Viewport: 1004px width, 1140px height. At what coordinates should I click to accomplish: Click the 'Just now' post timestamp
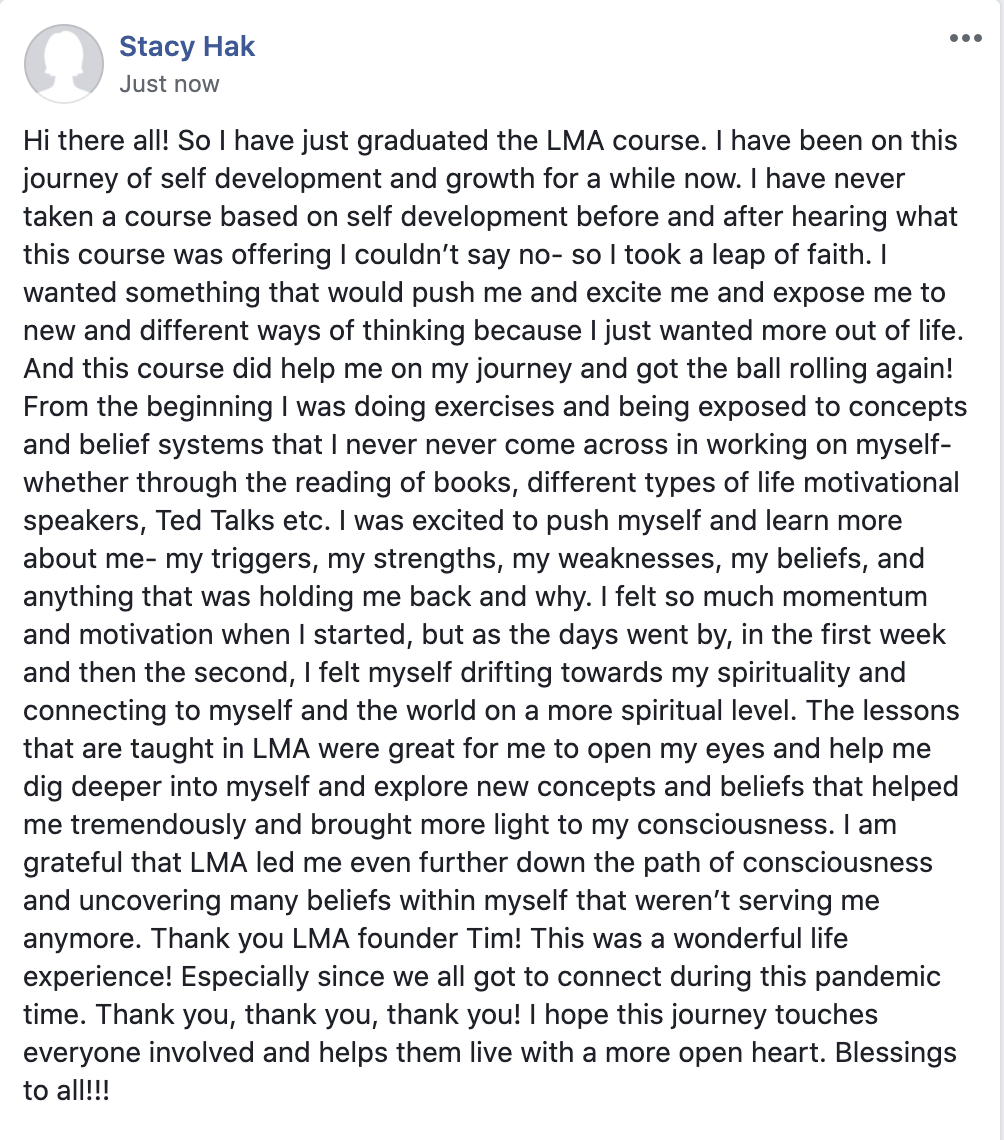(x=169, y=84)
